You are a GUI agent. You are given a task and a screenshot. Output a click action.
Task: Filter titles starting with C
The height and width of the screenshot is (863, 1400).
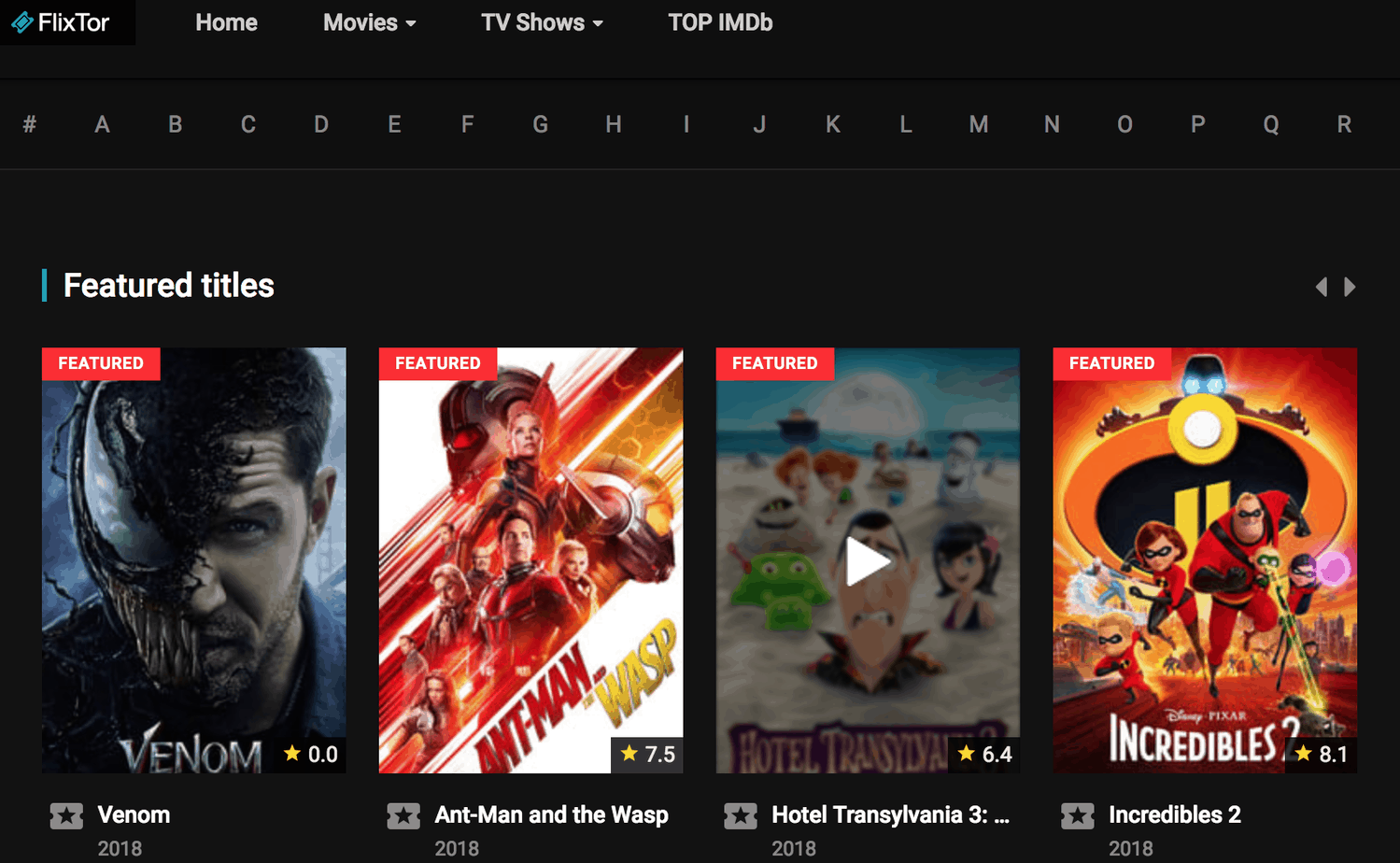[x=248, y=124]
